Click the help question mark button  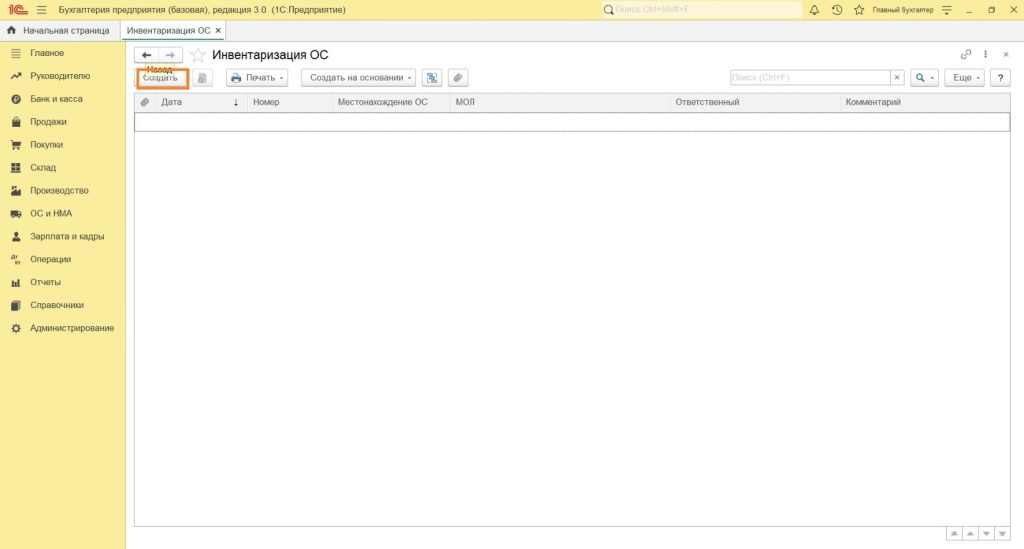[x=1000, y=78]
